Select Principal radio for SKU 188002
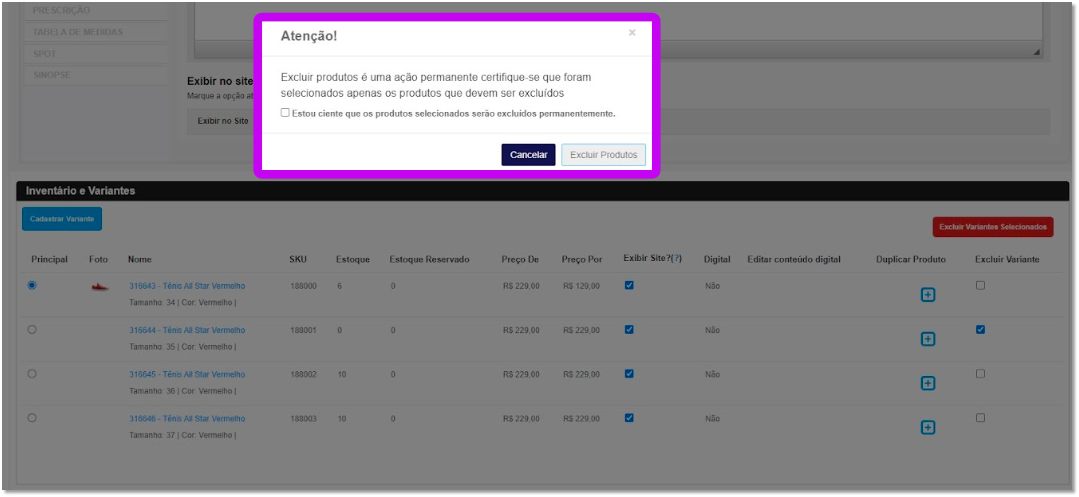The height and width of the screenshot is (497, 1079). 32,374
